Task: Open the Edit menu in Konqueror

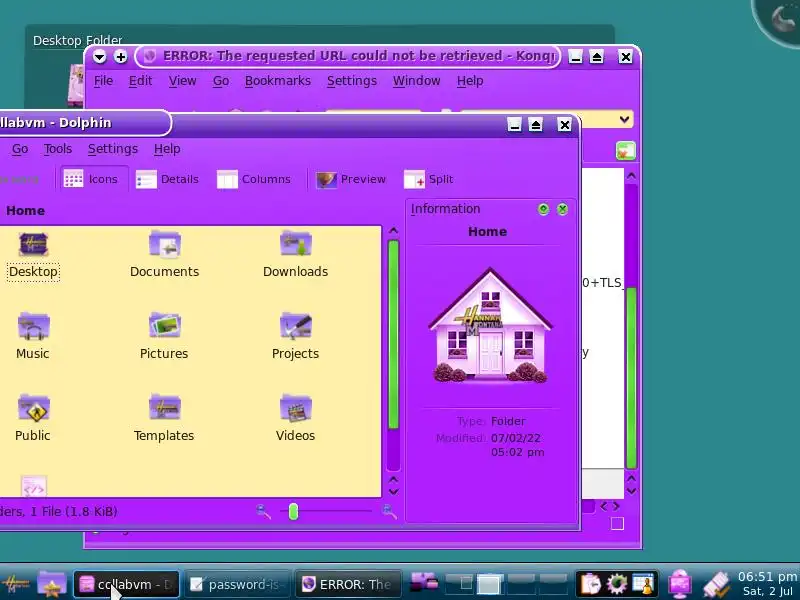Action: [x=140, y=81]
